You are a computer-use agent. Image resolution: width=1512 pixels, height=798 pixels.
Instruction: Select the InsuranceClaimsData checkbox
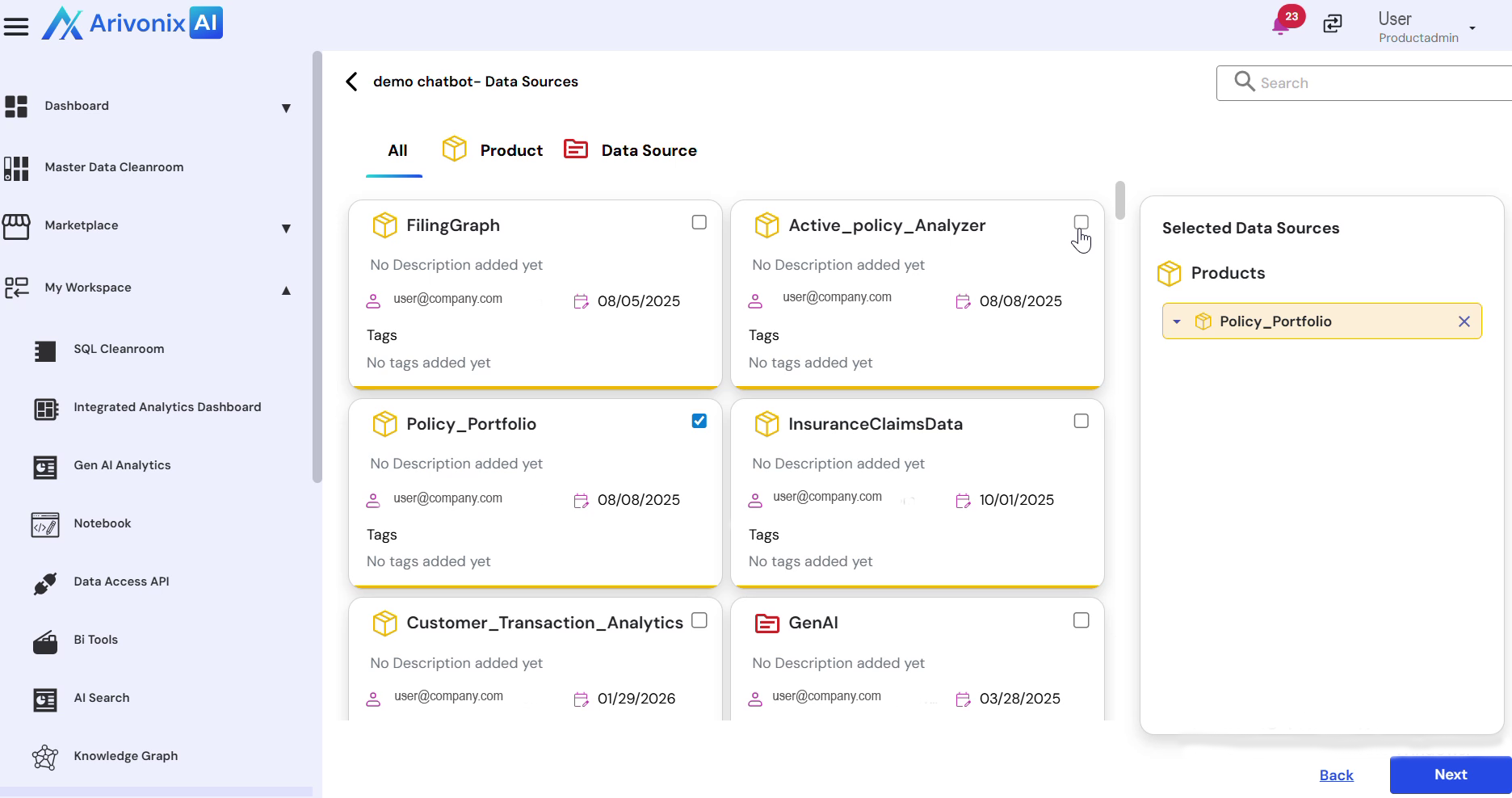coord(1081,421)
